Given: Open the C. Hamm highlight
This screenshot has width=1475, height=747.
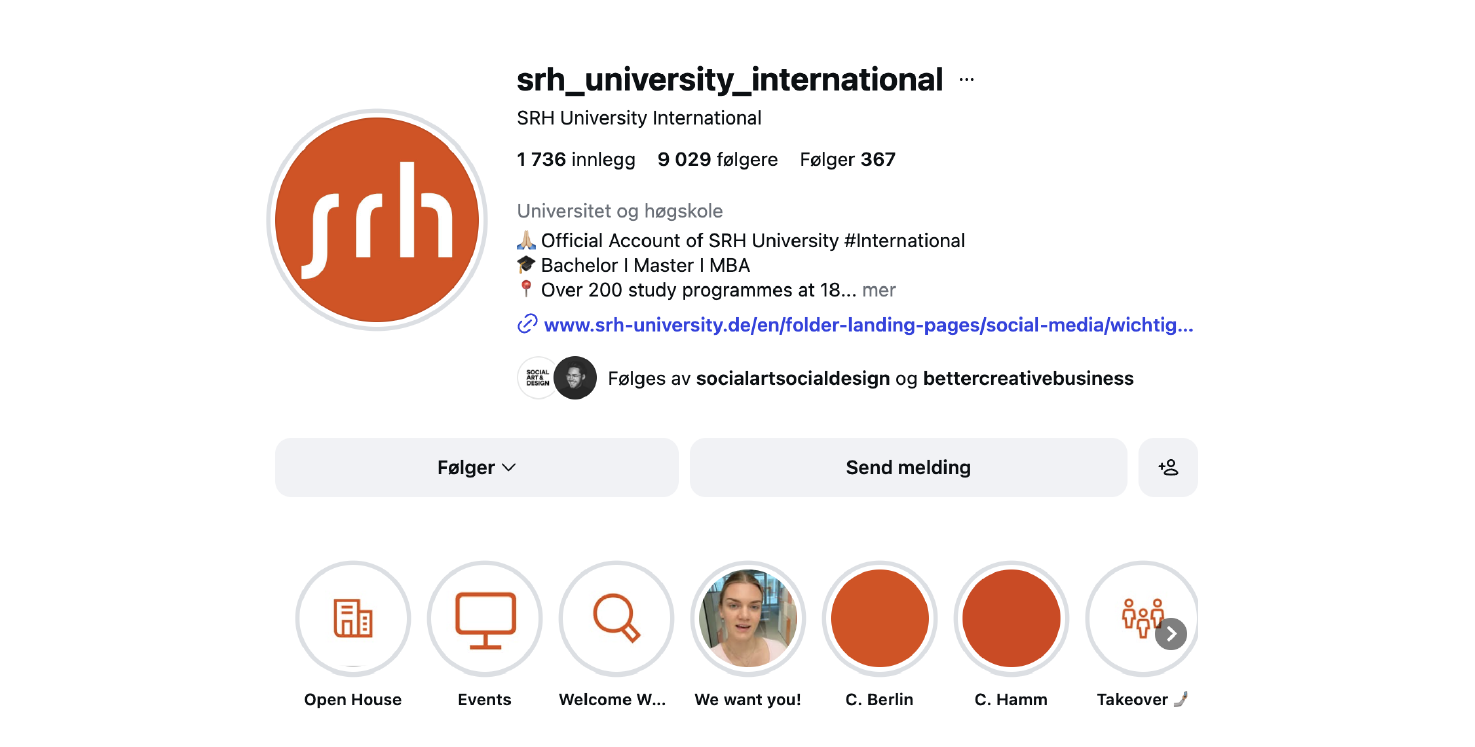Looking at the screenshot, I should click(1011, 619).
